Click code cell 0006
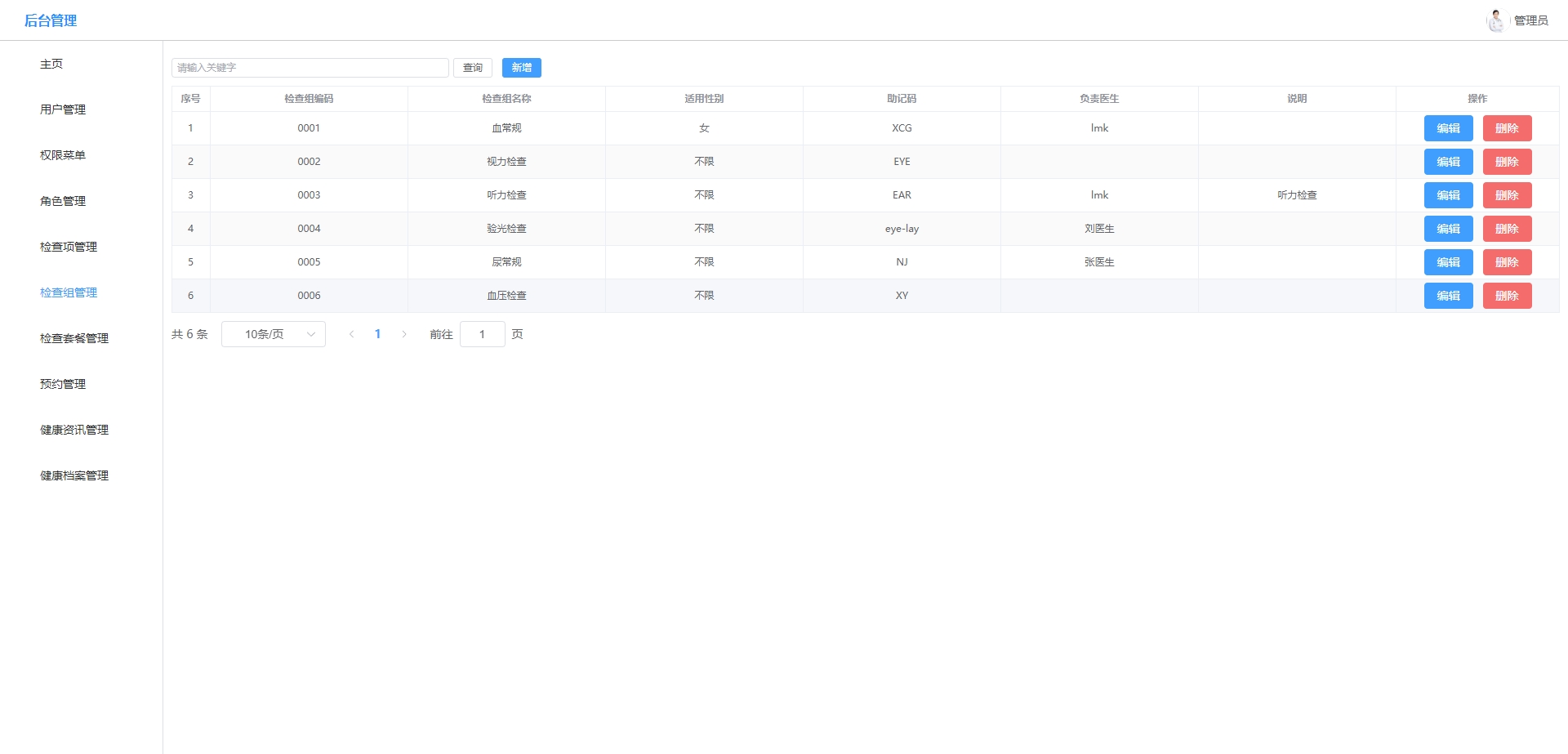Viewport: 1568px width, 754px height. pyautogui.click(x=309, y=296)
